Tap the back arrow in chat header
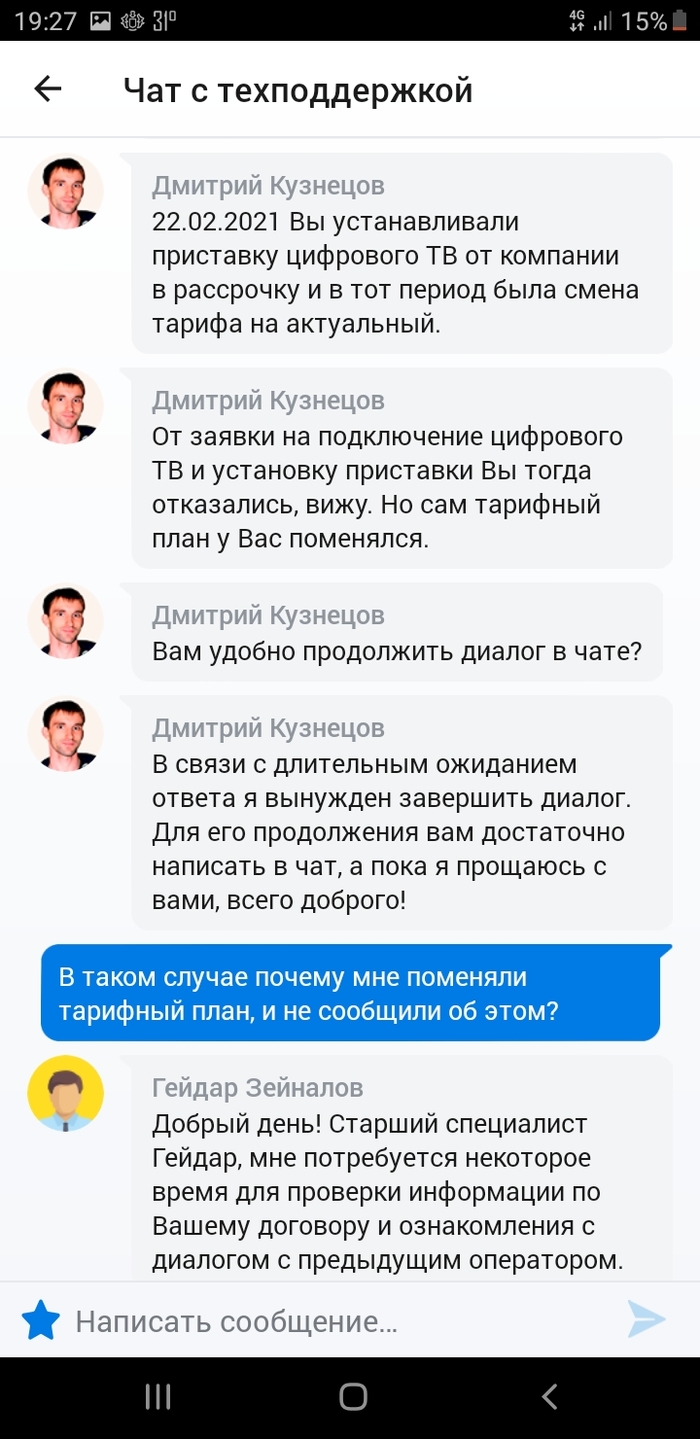The image size is (700, 1439). tap(48, 89)
